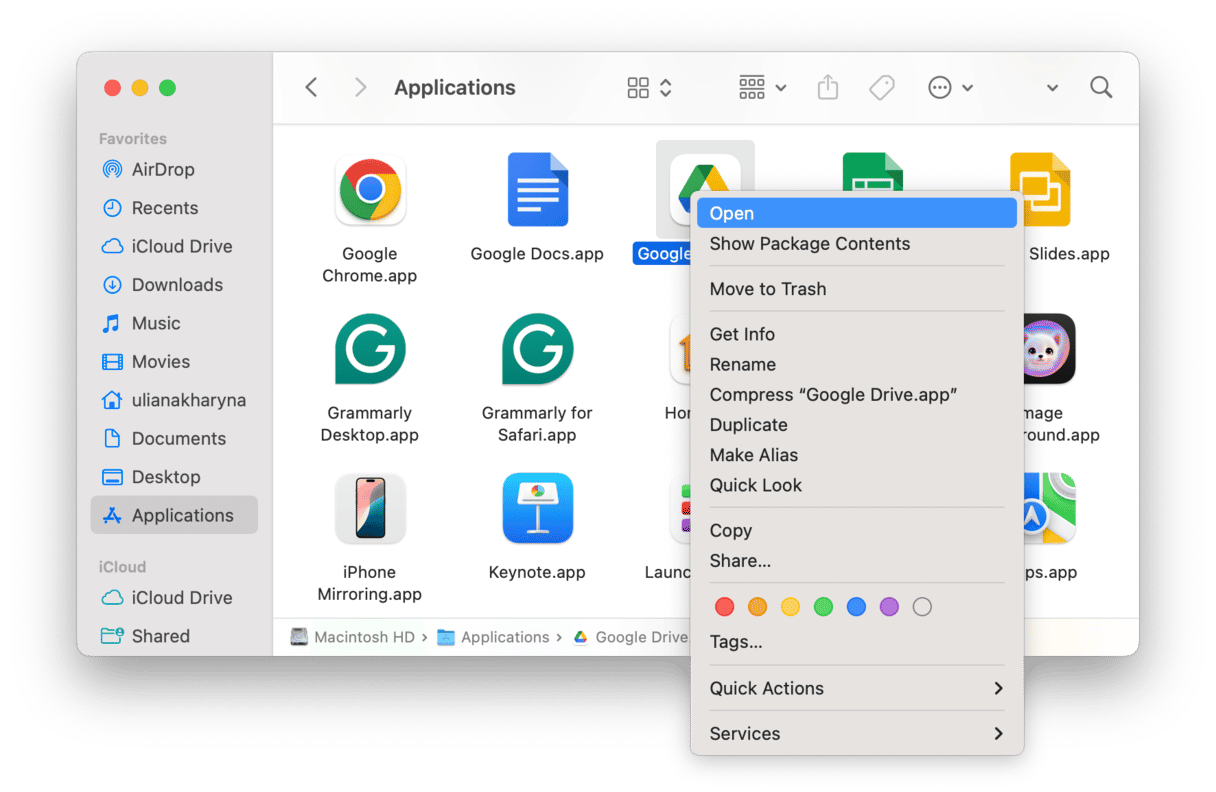Click Macintosh HD in the path bar
Screen dimensions: 1216x792
[353, 637]
